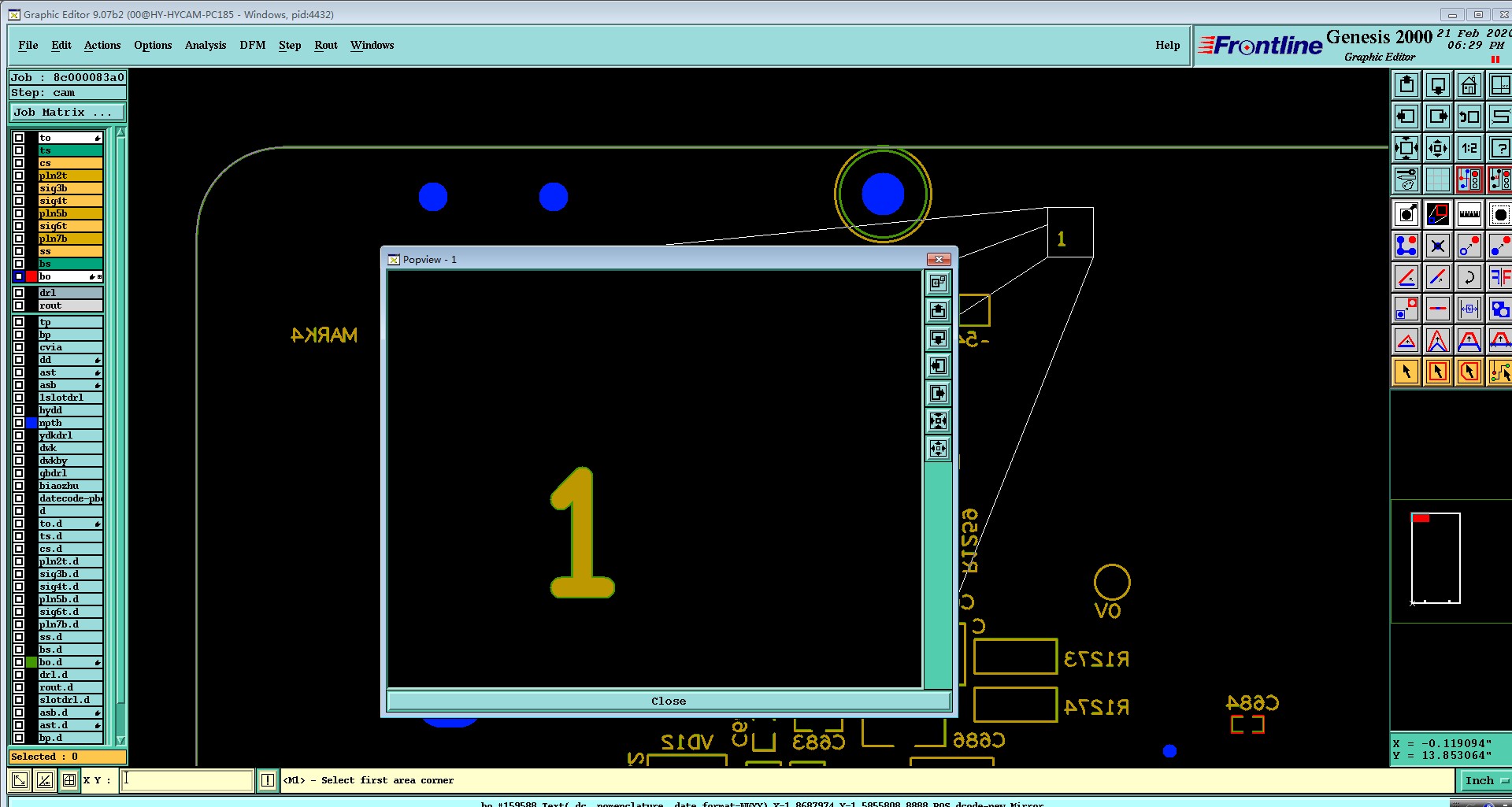Click the layer list scroll down arrow

(120, 740)
